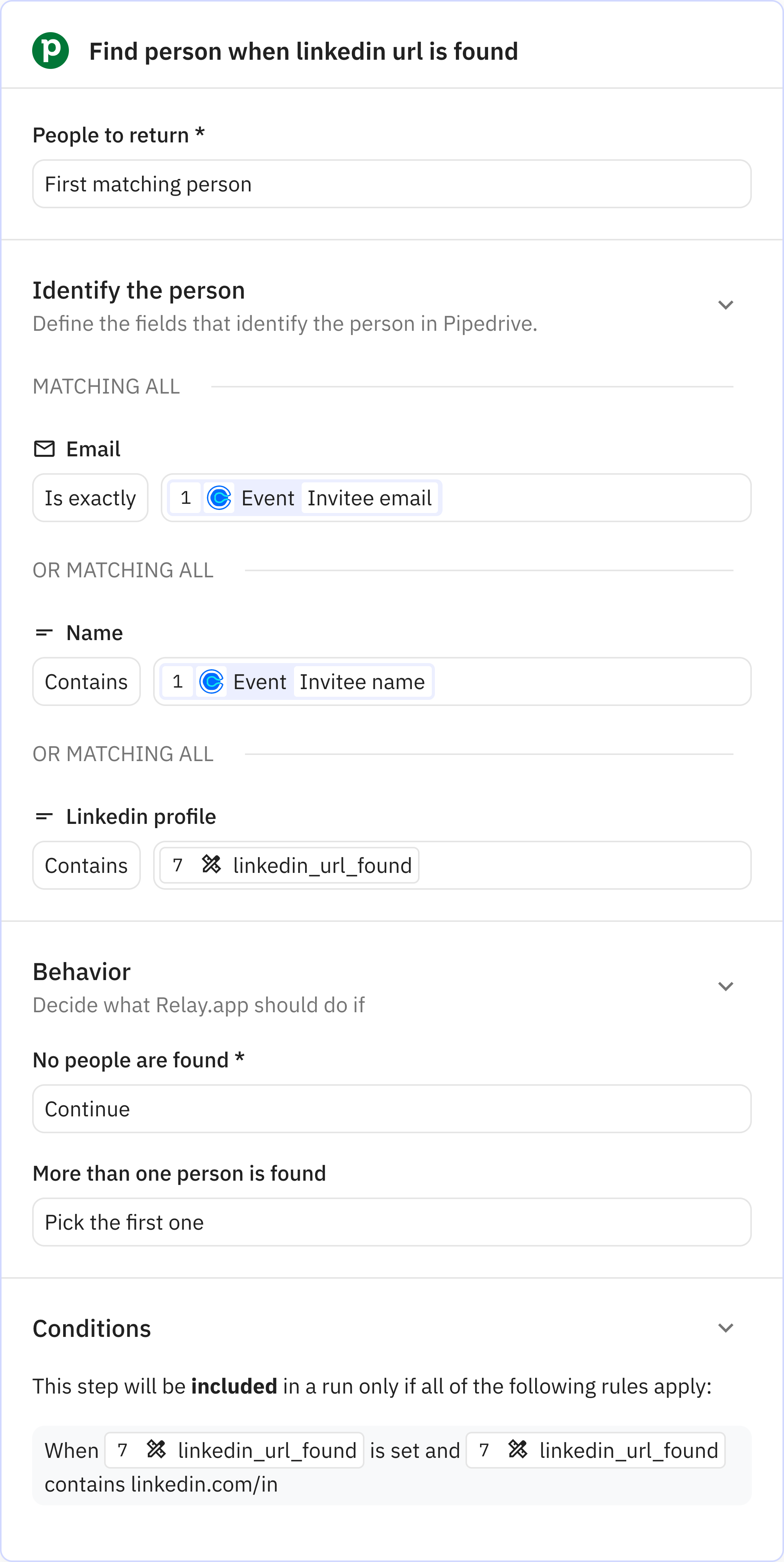Click 'OR MATCHING ALL' label above Linkedin profile
Screen dimensions: 784x1562
pyautogui.click(x=123, y=754)
